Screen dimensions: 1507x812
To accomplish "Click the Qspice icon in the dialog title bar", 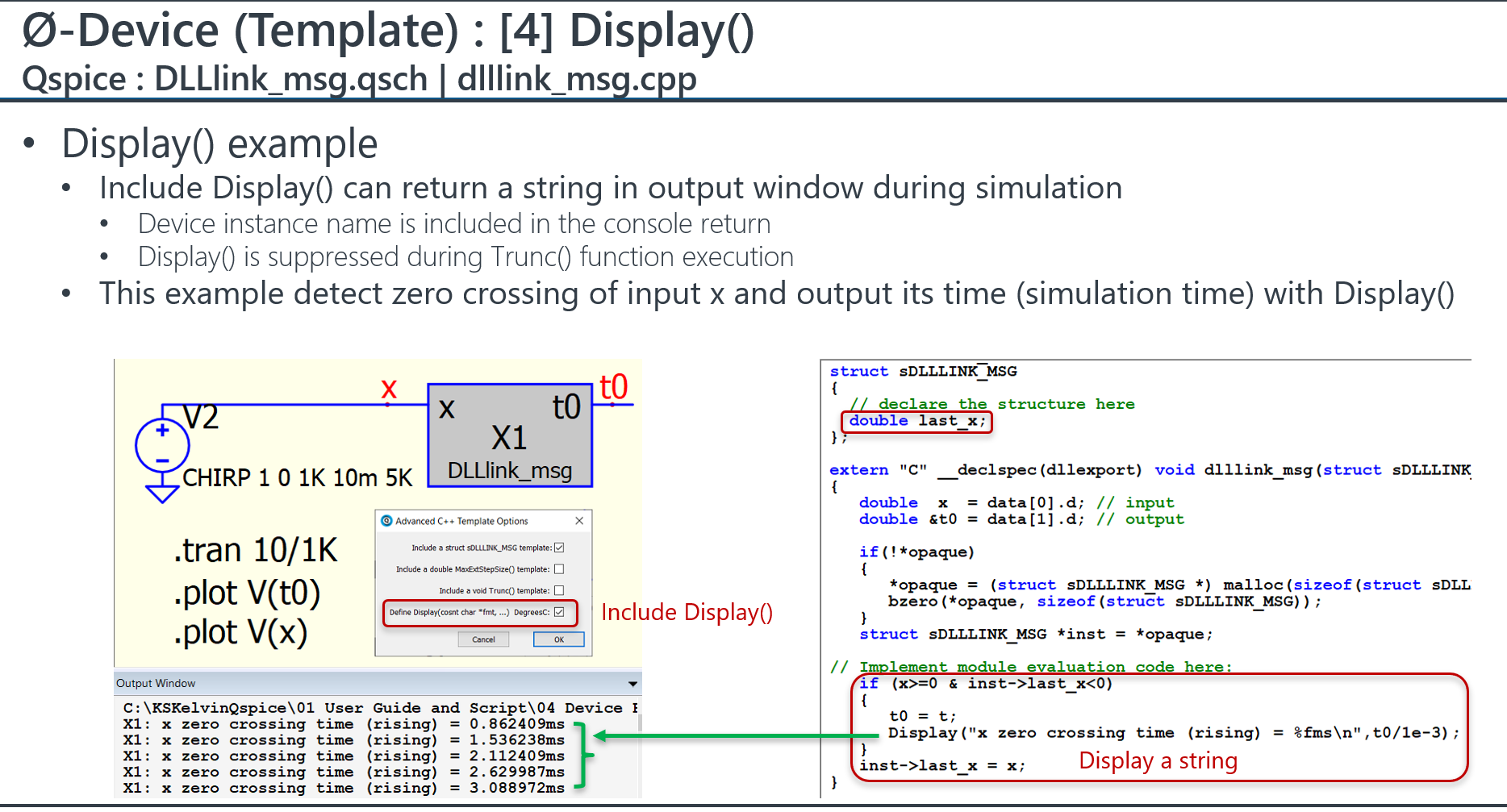I will [x=386, y=521].
